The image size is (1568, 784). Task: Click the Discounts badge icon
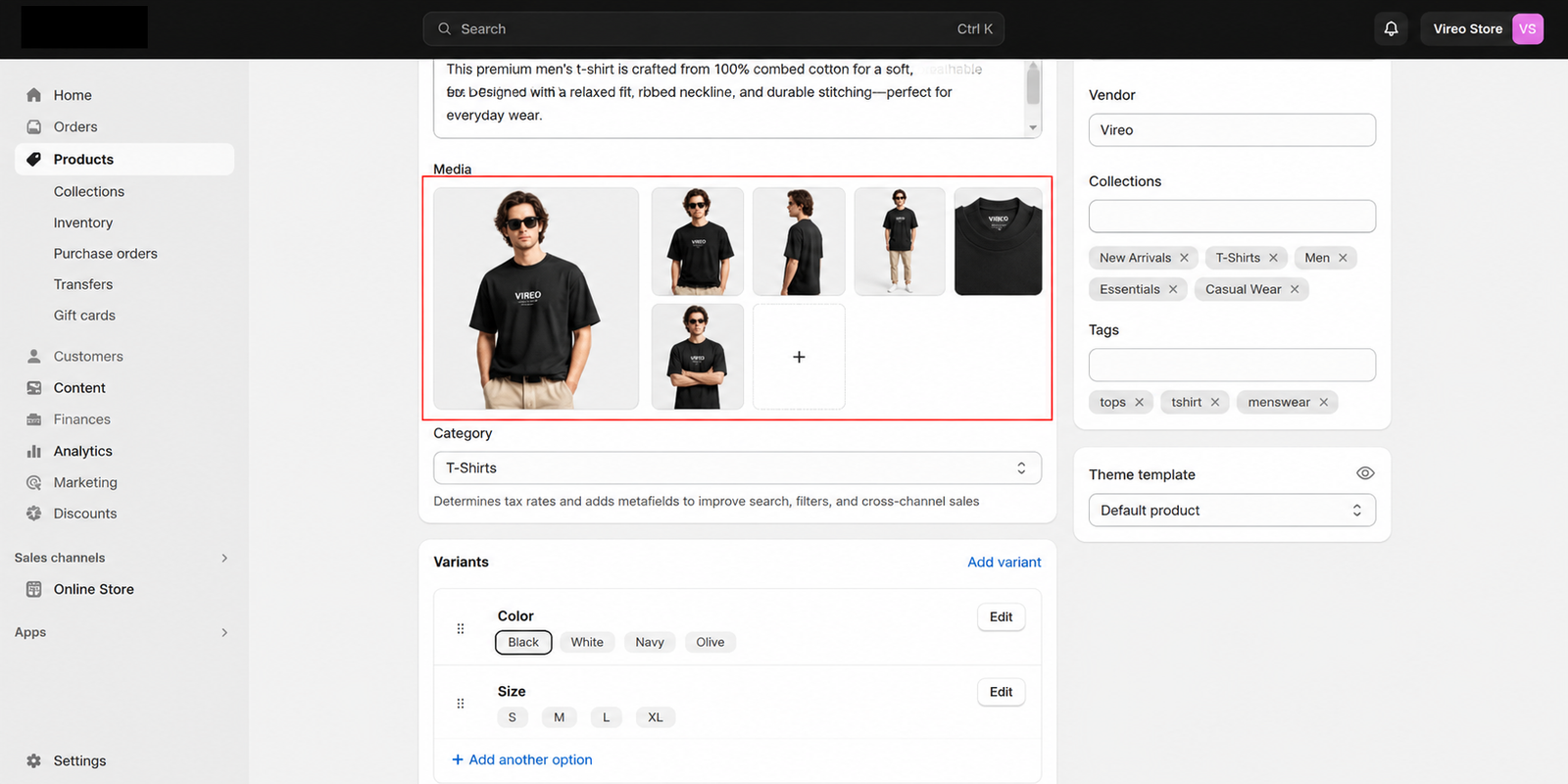point(34,514)
